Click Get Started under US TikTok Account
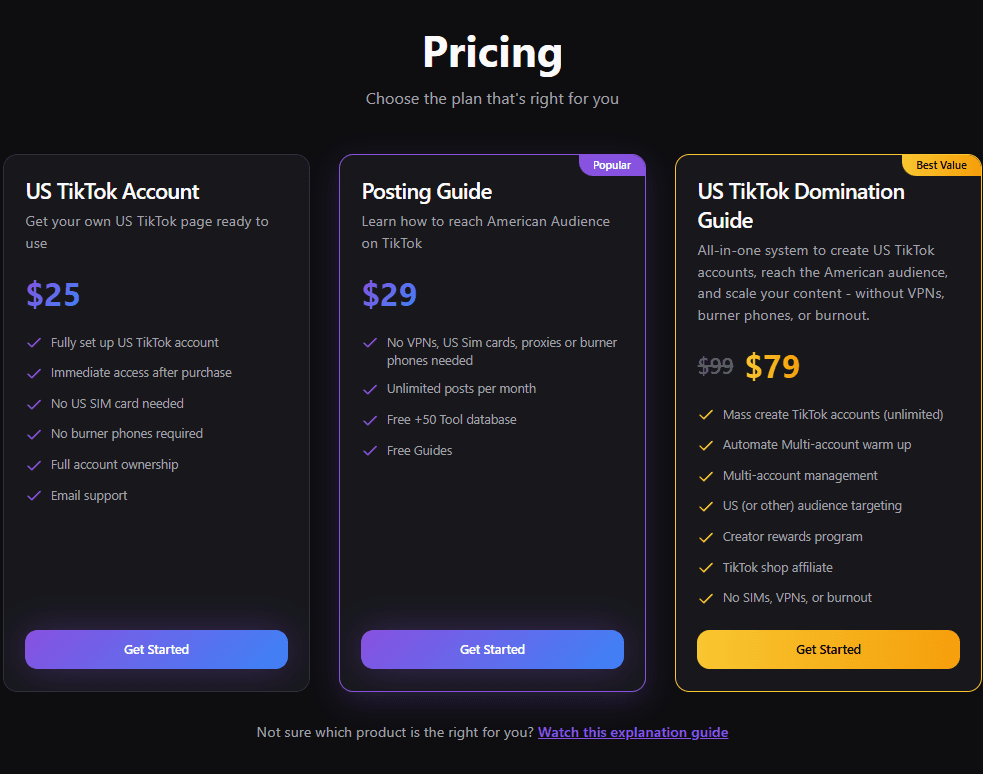The image size is (983, 774). click(156, 649)
